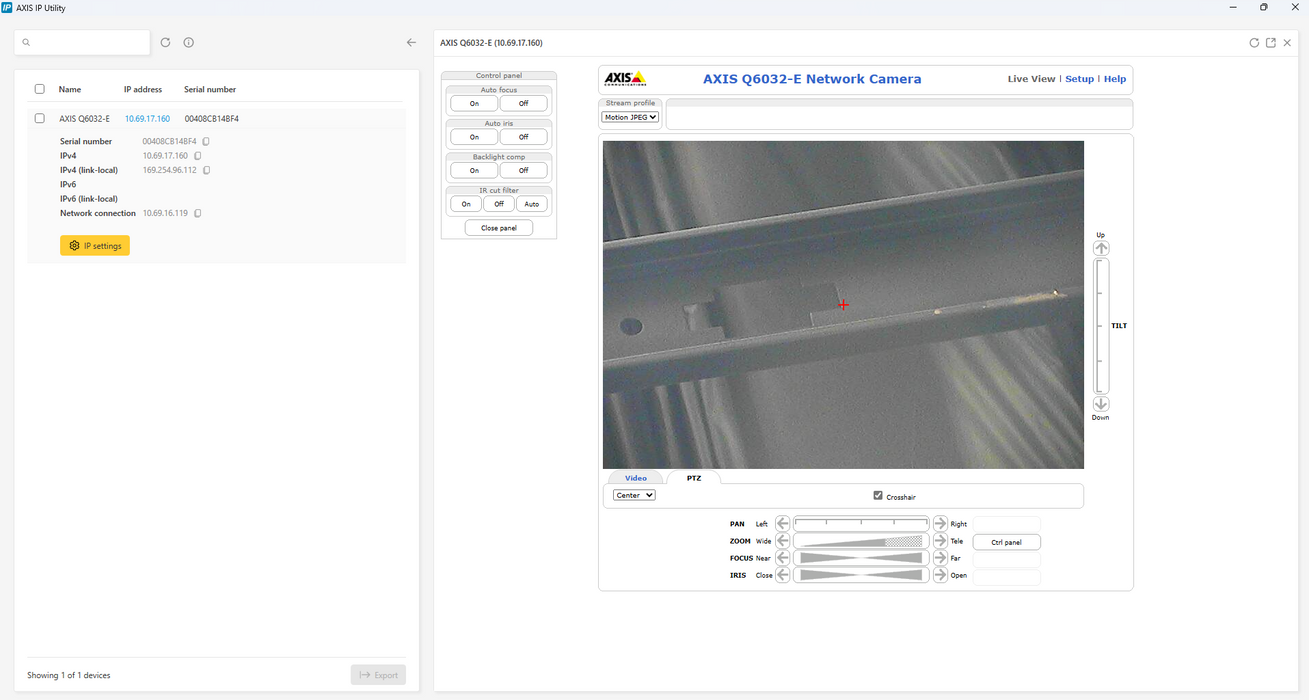Copy the IPv4 address 10.69.17.160
This screenshot has height=700, width=1309.
tap(197, 156)
